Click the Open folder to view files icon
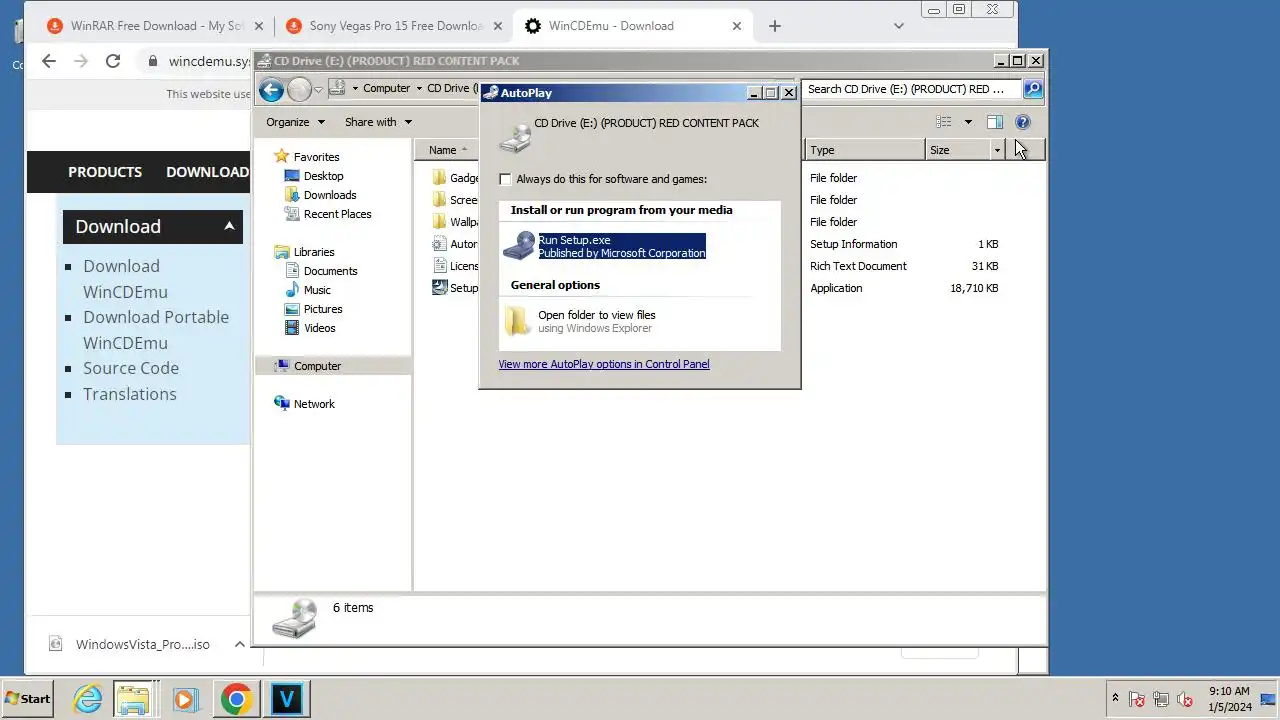 [x=517, y=321]
